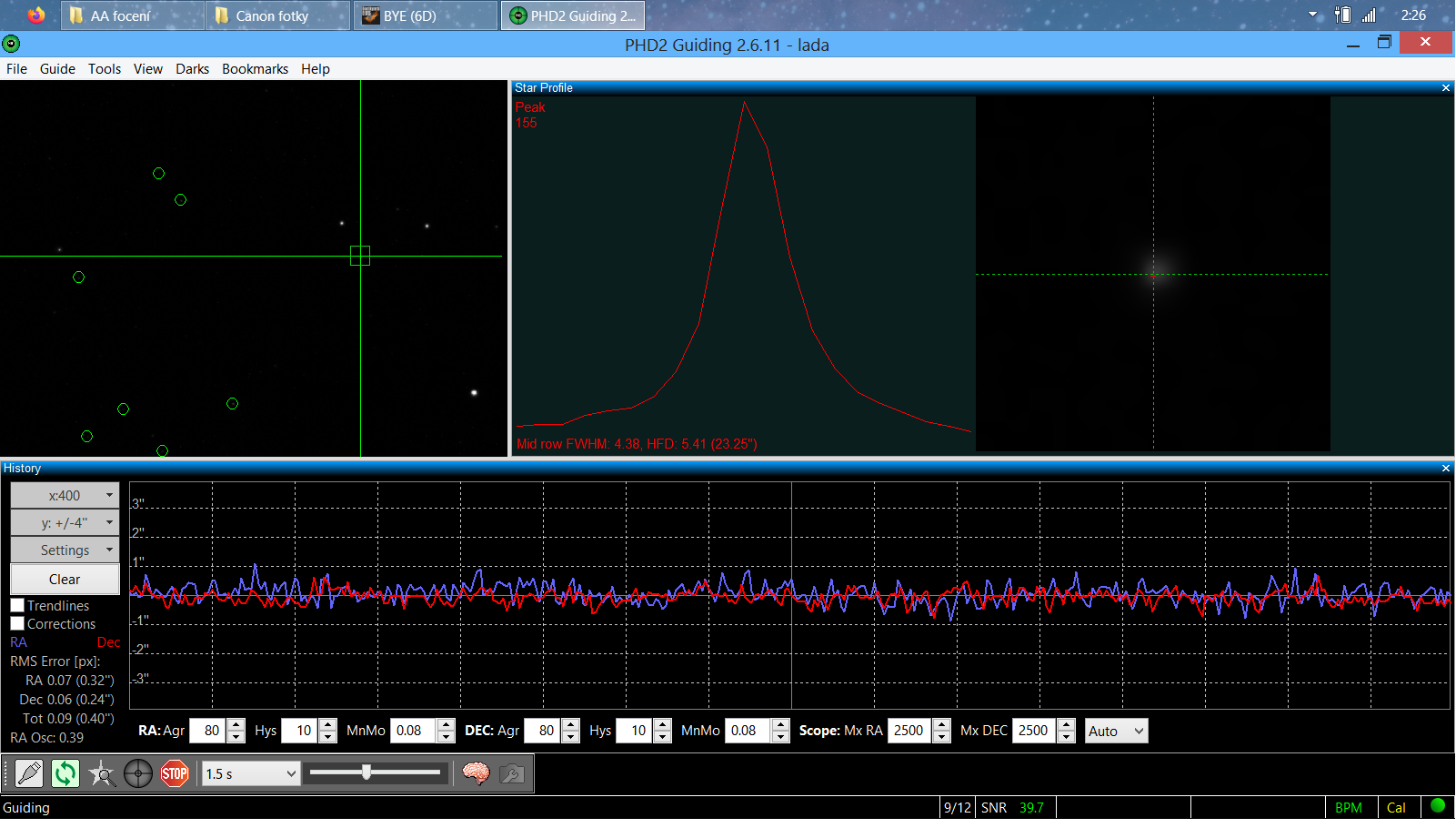Click the camera settings wrench icon
This screenshot has width=1456, height=828.
click(x=512, y=773)
